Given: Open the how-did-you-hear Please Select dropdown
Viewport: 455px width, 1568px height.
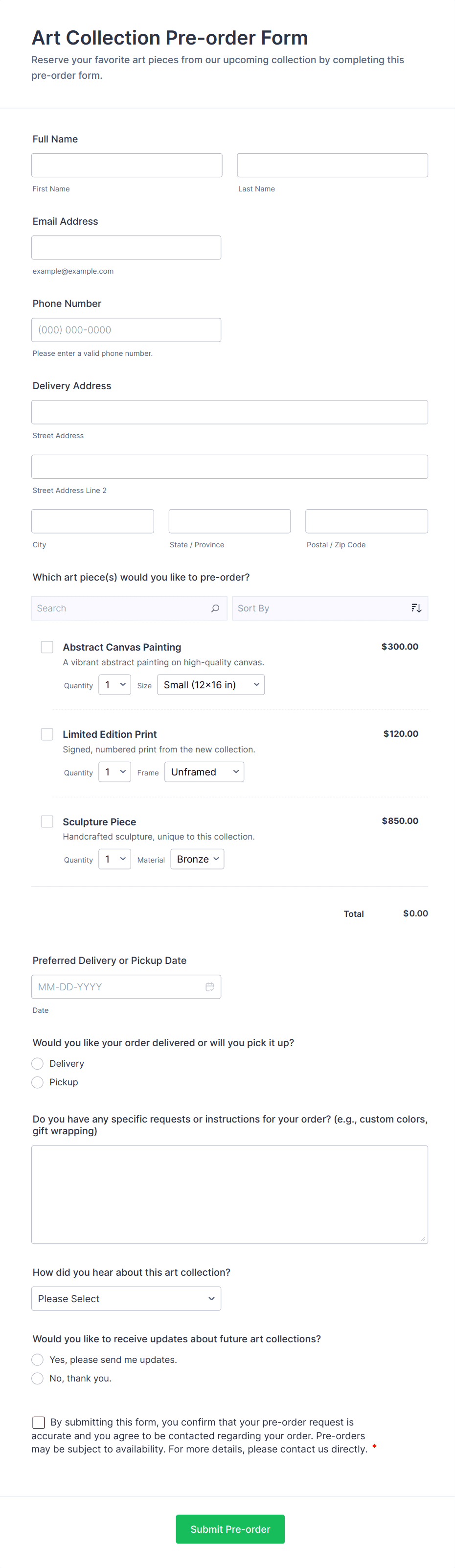Looking at the screenshot, I should point(126,1298).
